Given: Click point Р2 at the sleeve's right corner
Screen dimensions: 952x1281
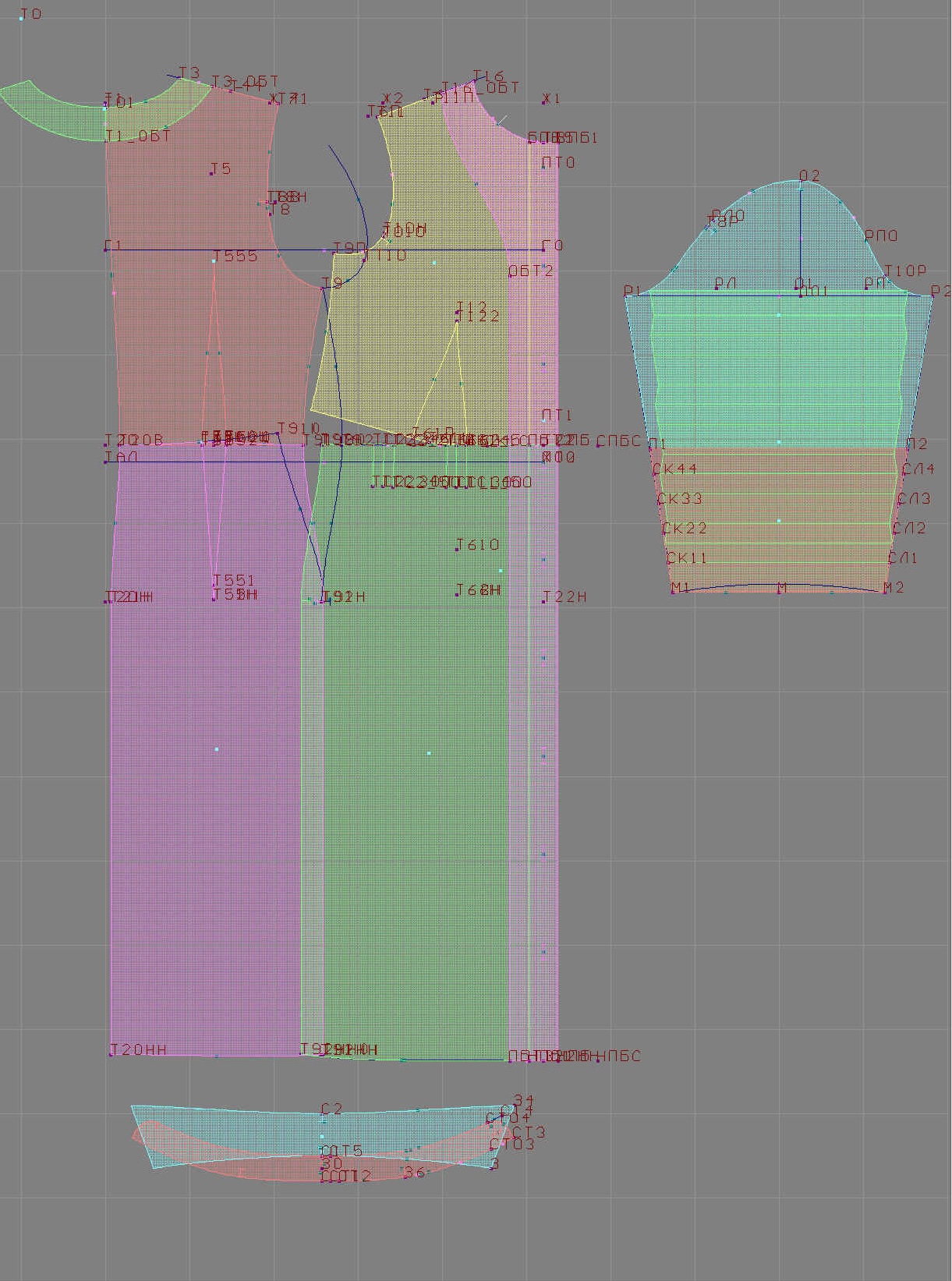Looking at the screenshot, I should pos(933,295).
